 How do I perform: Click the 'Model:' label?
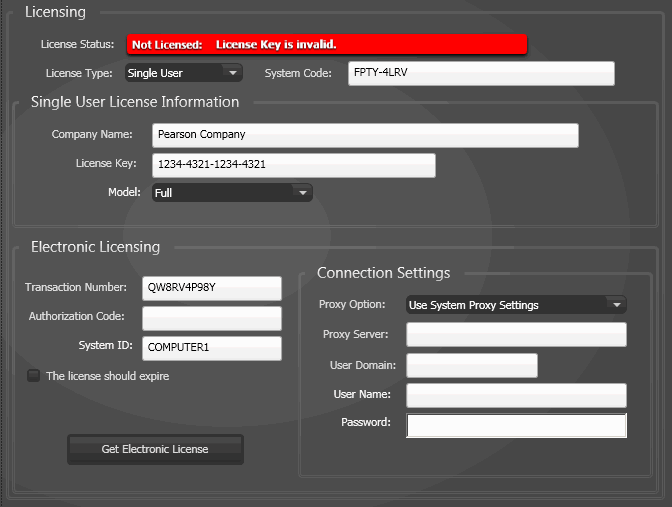[124, 192]
